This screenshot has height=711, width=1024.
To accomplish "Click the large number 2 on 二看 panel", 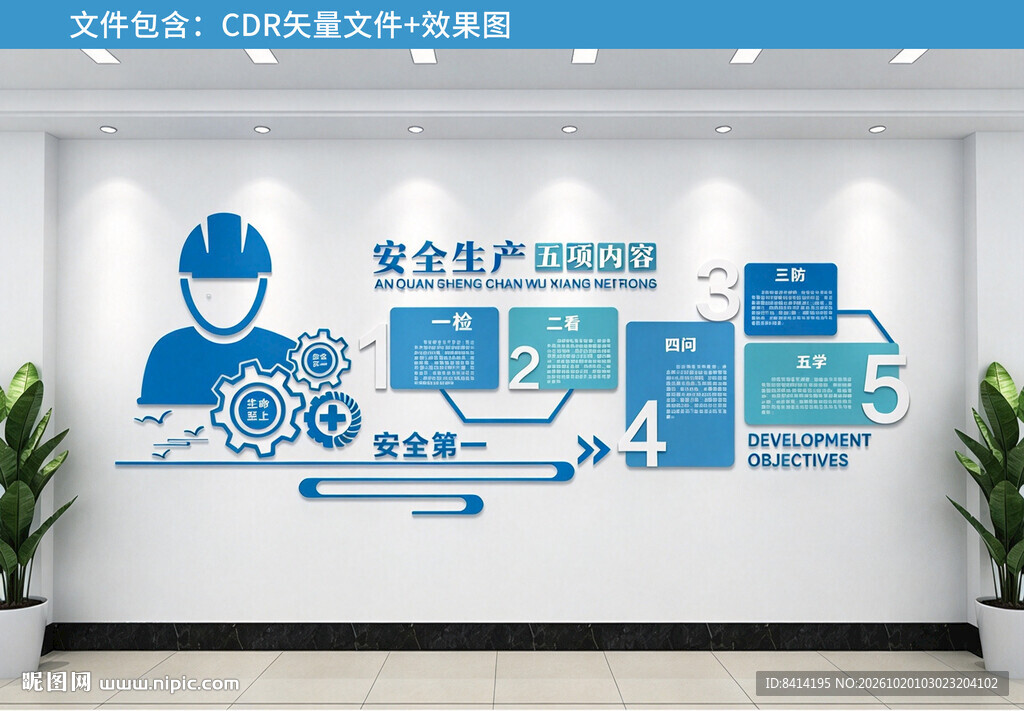I will click(524, 368).
